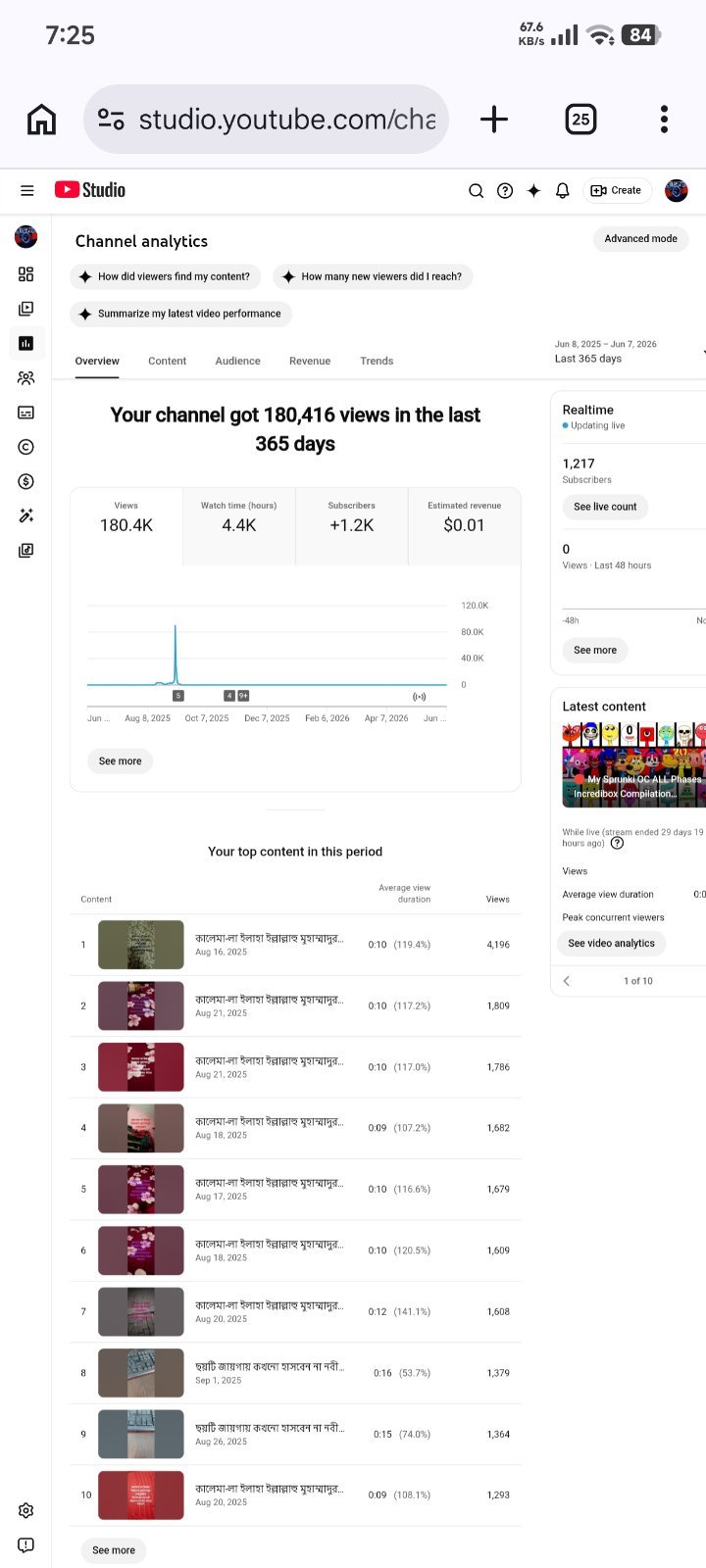The width and height of the screenshot is (706, 1568).
Task: Select the Estimated revenue metric card
Action: [464, 526]
